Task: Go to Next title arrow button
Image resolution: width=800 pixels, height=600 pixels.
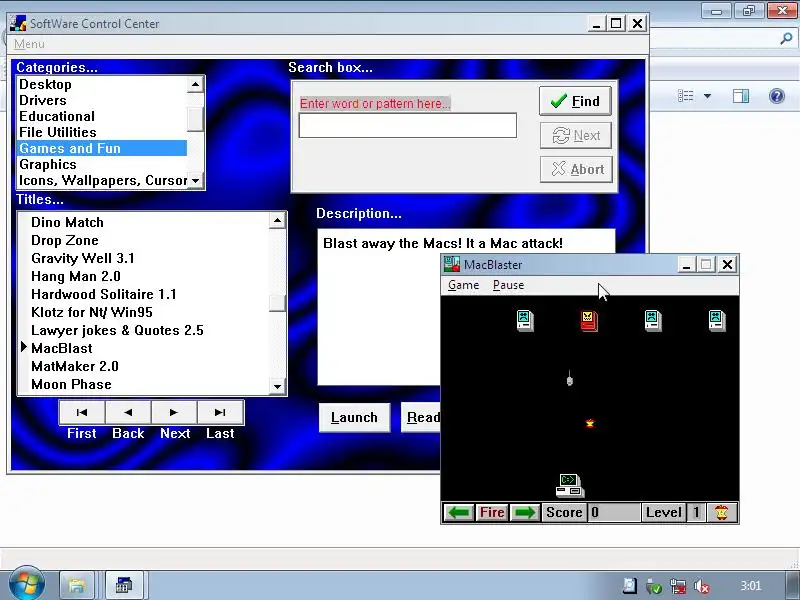Action: coord(174,412)
